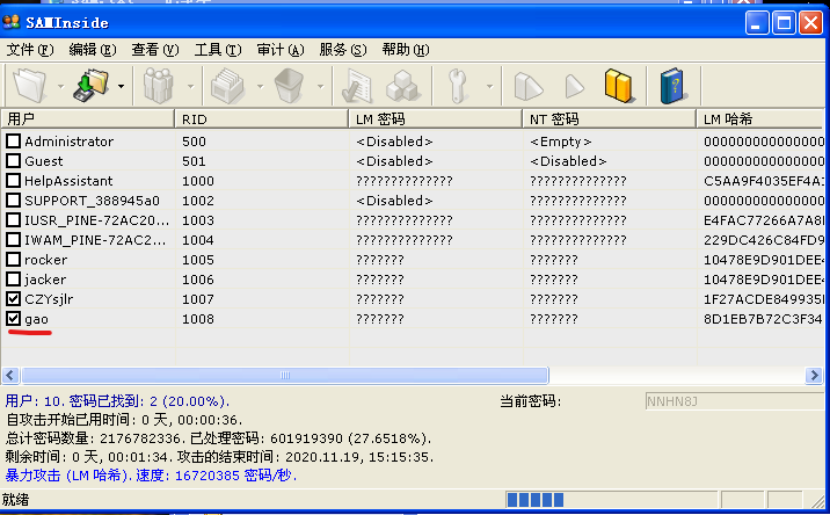Select the CZYsjlr user name
Screen dimensions: 831x515
49,299
